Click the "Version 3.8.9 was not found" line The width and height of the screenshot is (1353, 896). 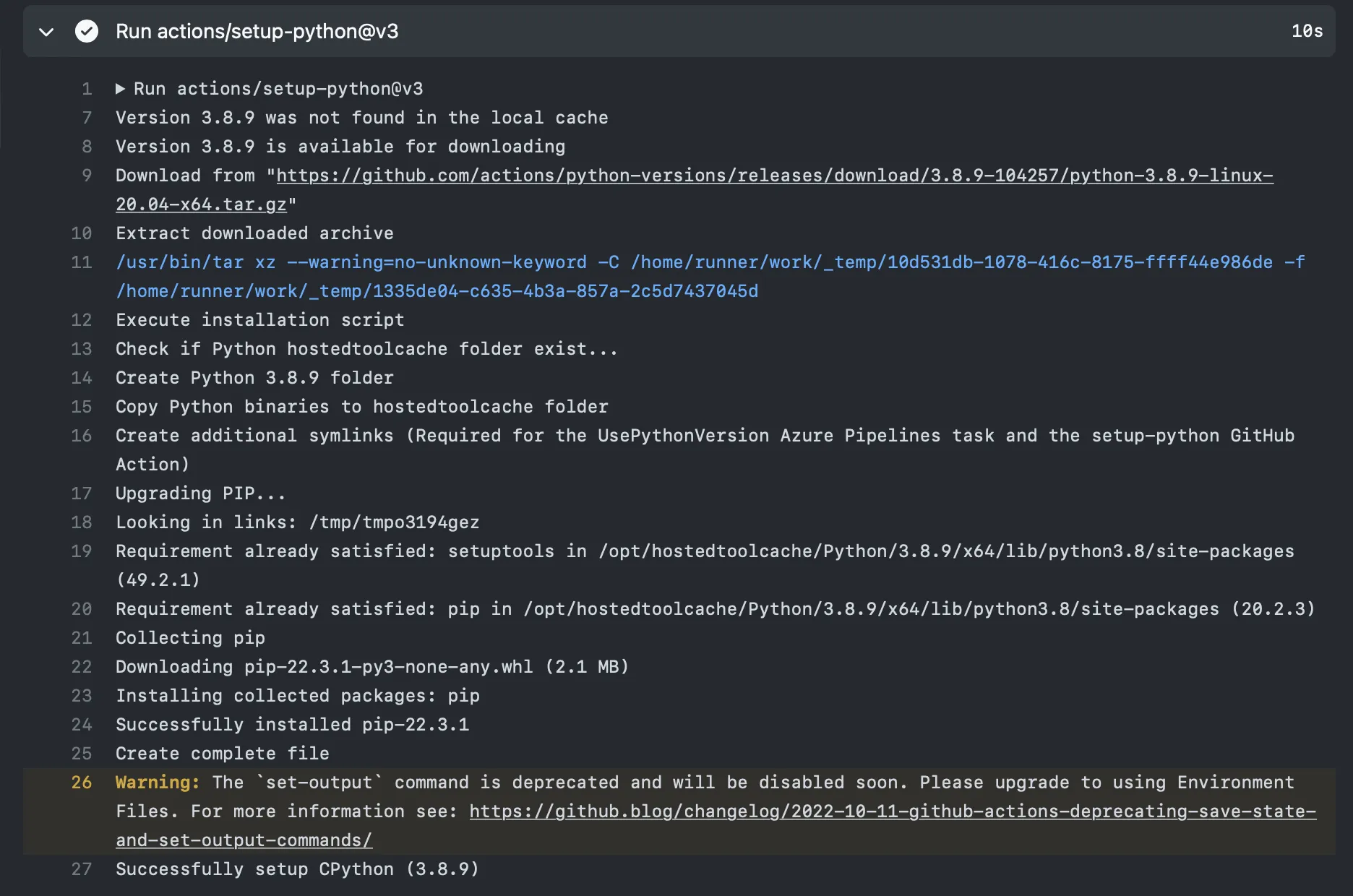point(361,118)
